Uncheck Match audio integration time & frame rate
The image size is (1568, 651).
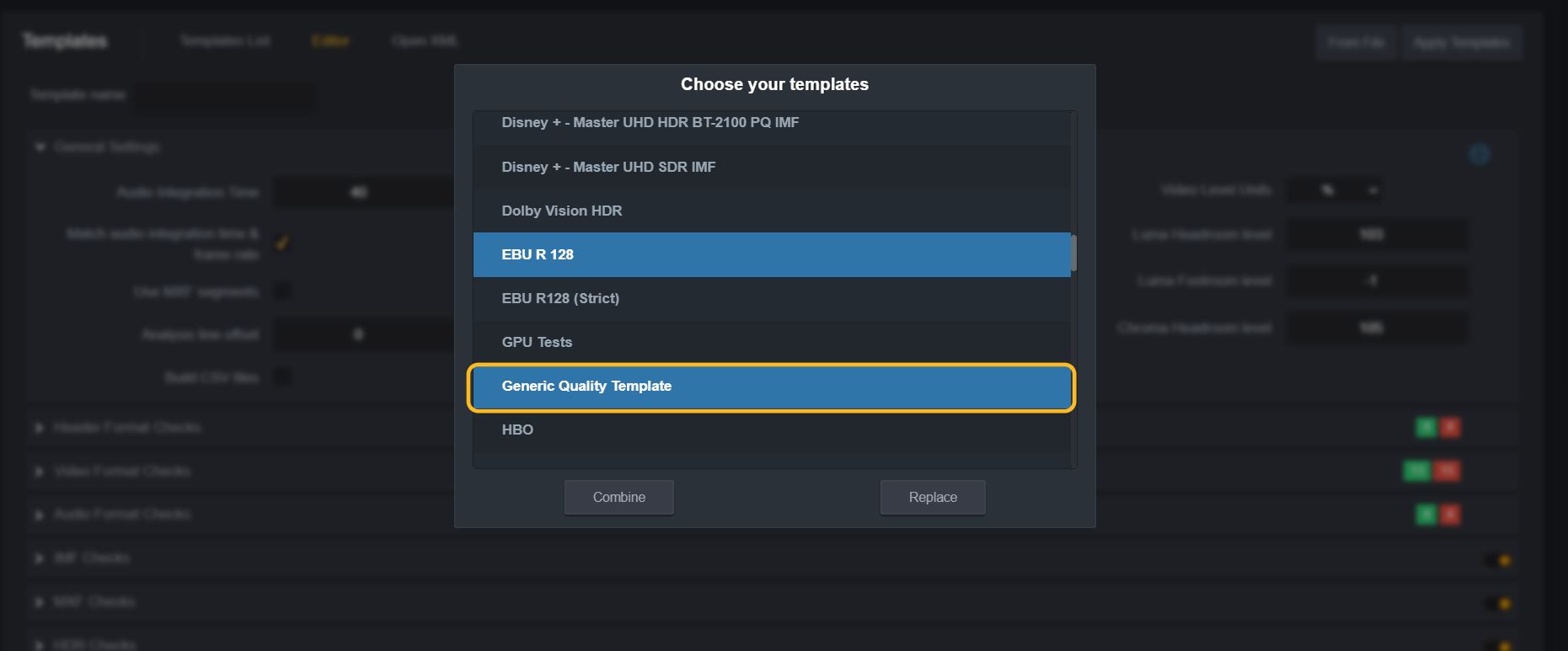coord(282,243)
